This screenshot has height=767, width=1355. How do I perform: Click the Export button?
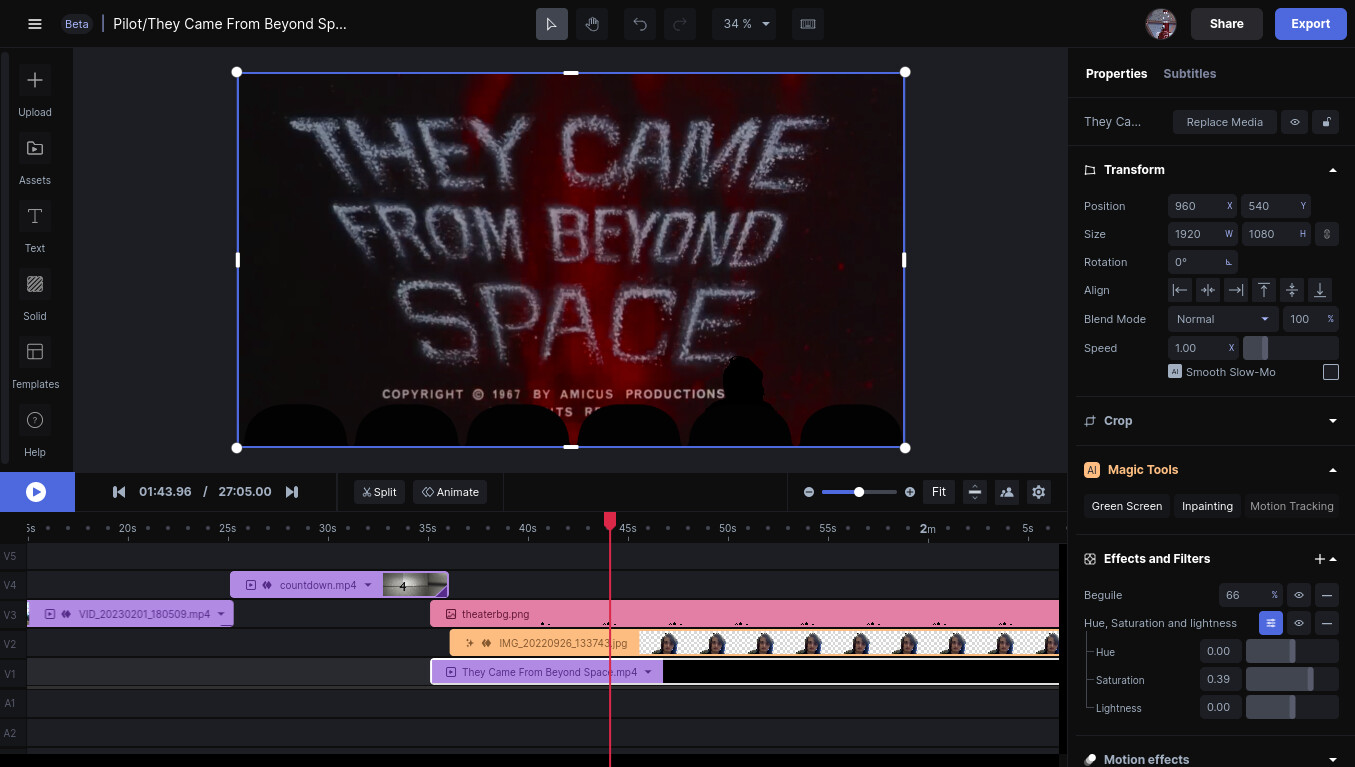[x=1310, y=24]
